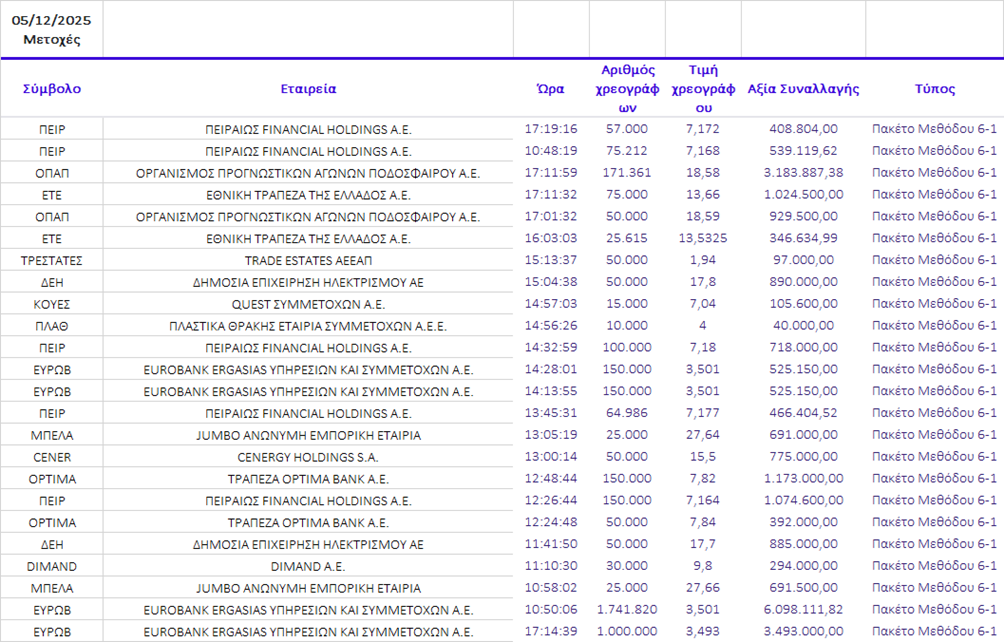Select the 05/12/2025 Μετοχές date cell
This screenshot has height=642, width=1004.
[52, 30]
